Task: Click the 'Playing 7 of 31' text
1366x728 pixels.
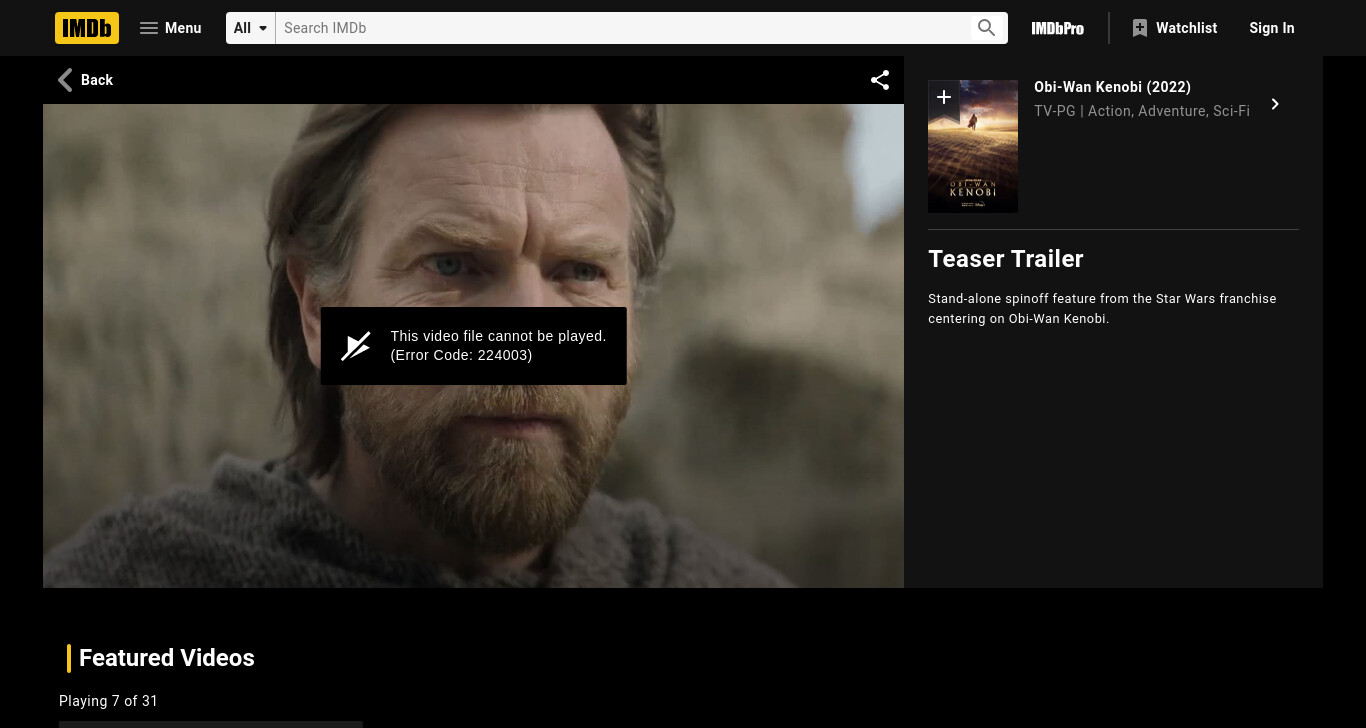Action: (x=108, y=701)
